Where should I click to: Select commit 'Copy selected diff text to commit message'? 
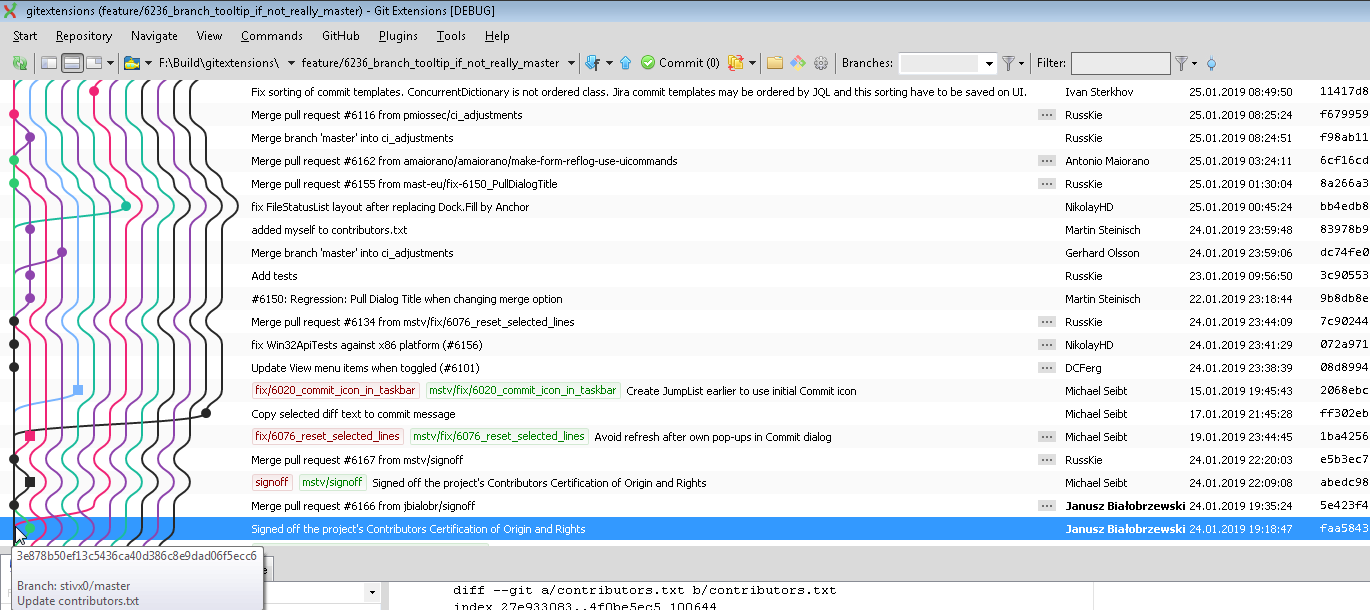pyautogui.click(x=353, y=414)
